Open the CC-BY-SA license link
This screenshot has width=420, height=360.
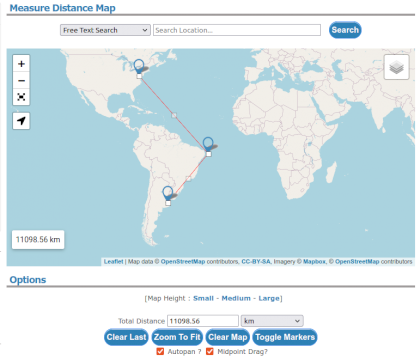tap(256, 262)
